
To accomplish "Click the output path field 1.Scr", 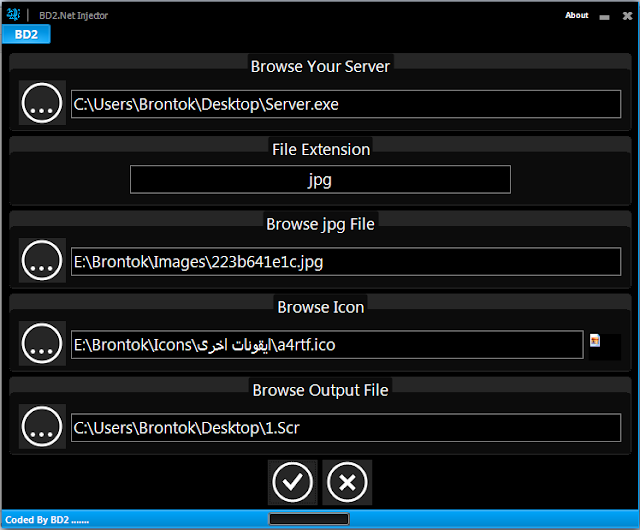I will point(346,428).
